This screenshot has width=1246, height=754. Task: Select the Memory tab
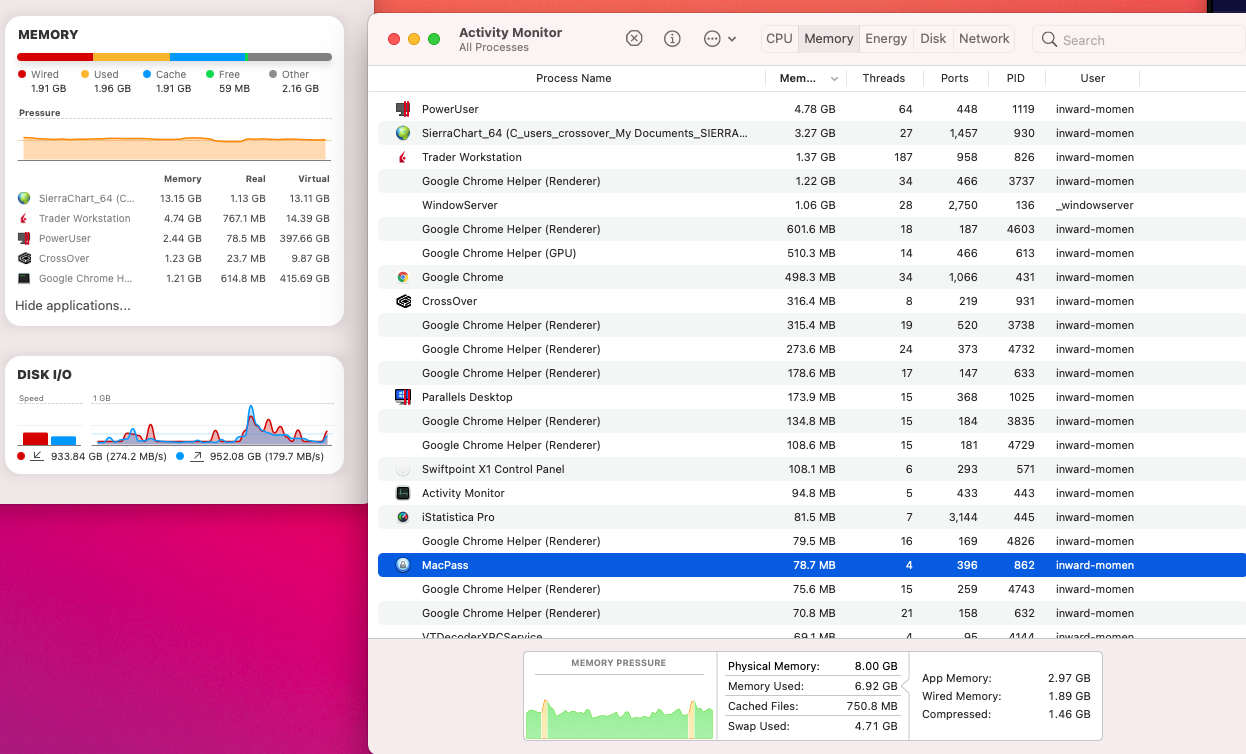[x=828, y=39]
